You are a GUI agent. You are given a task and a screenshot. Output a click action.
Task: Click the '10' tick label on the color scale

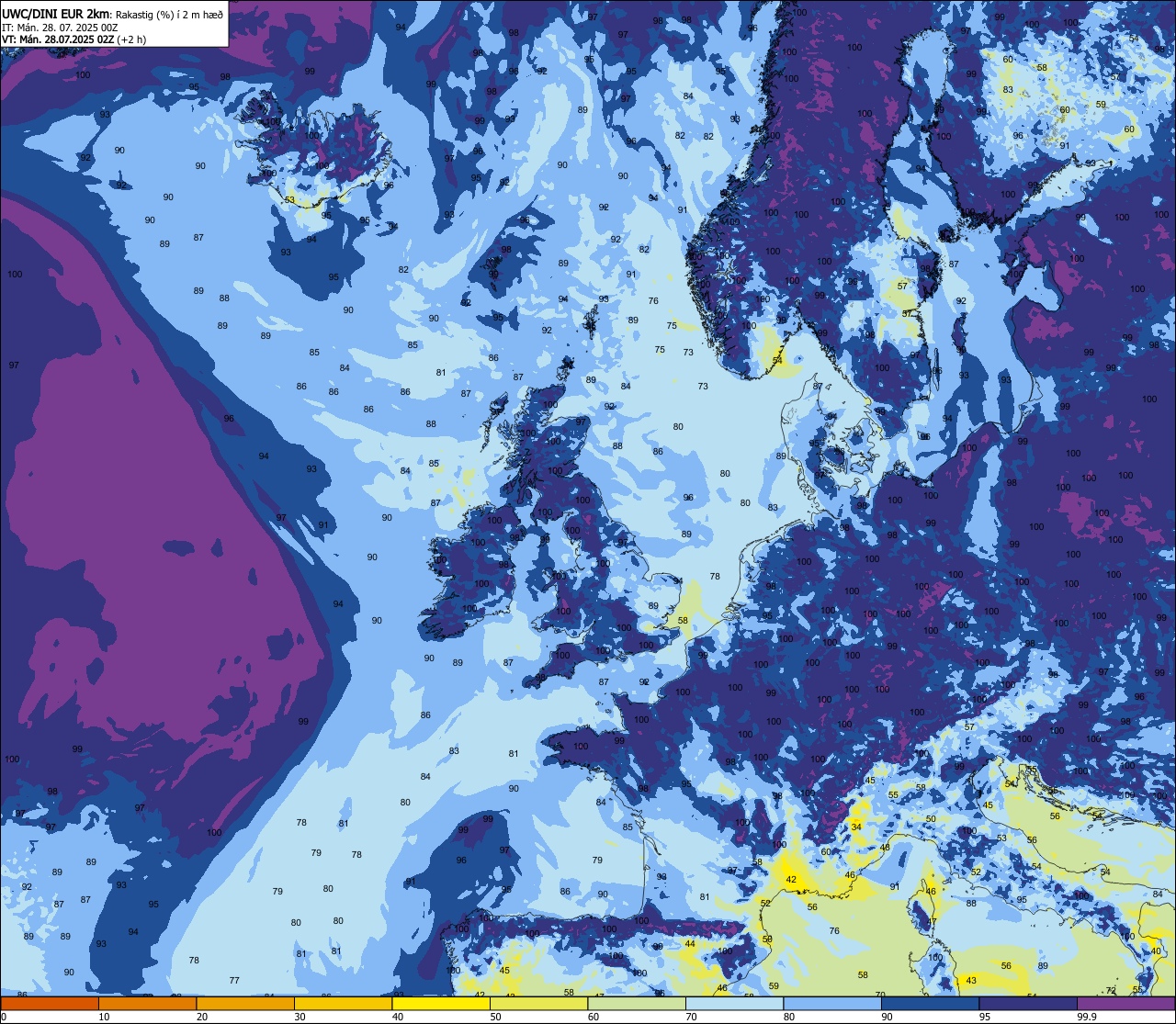104,1017
